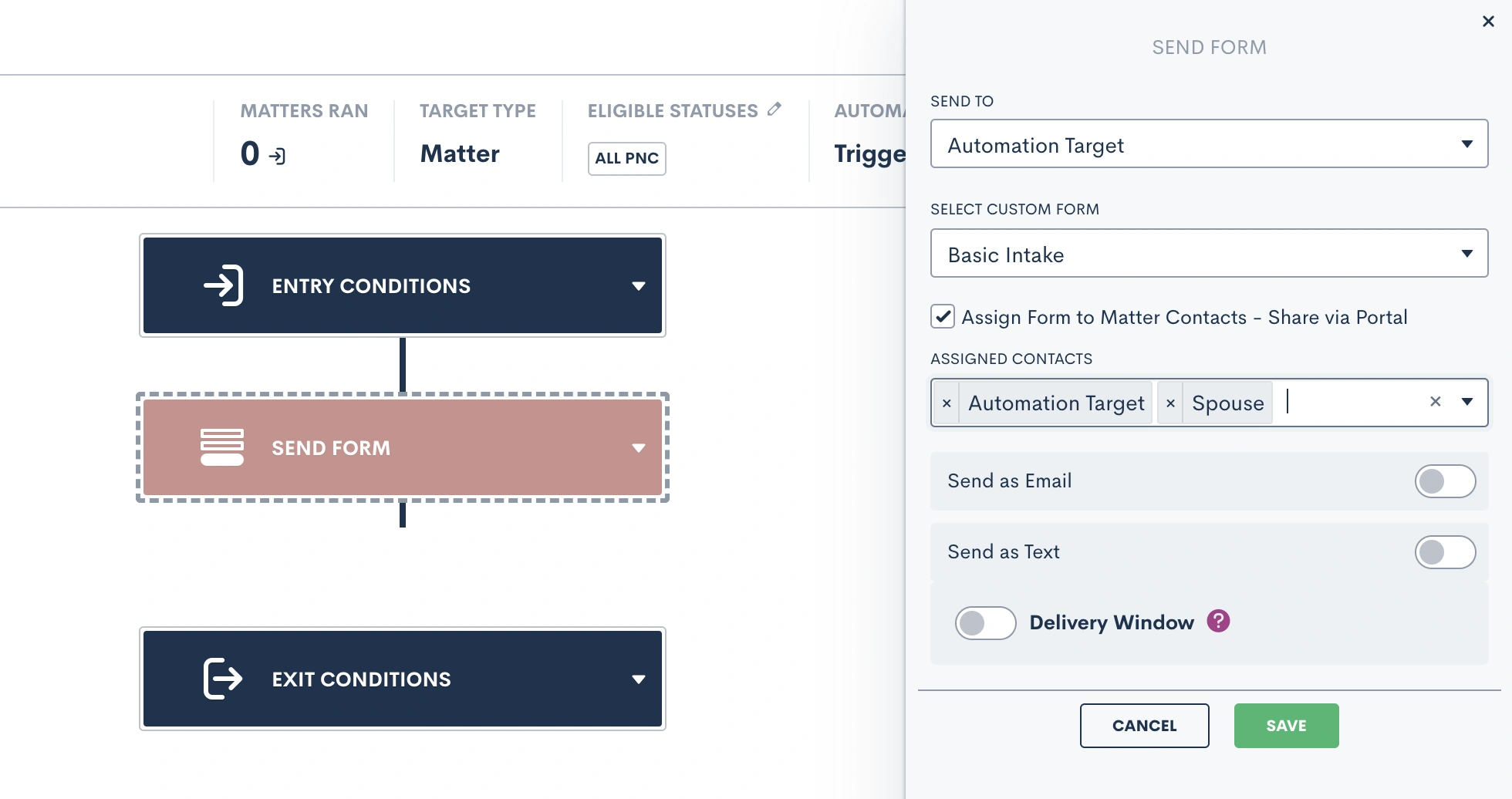The height and width of the screenshot is (799, 1512).
Task: Enable the Send as Email toggle
Action: (1445, 481)
